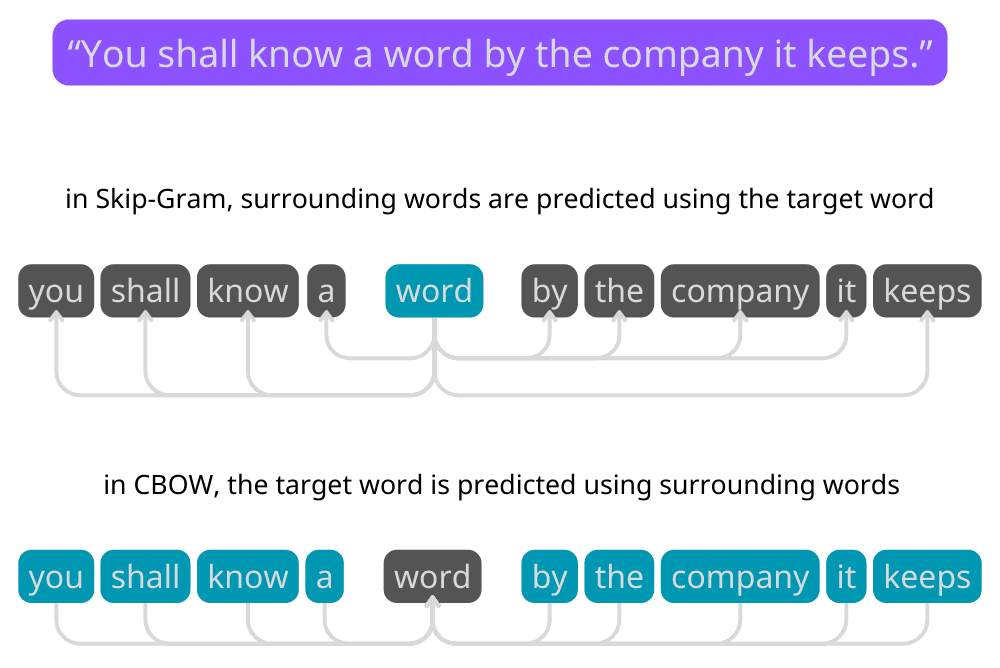Click the teal 'you' box in CBOW row
The width and height of the screenshot is (1000, 668).
(x=56, y=577)
